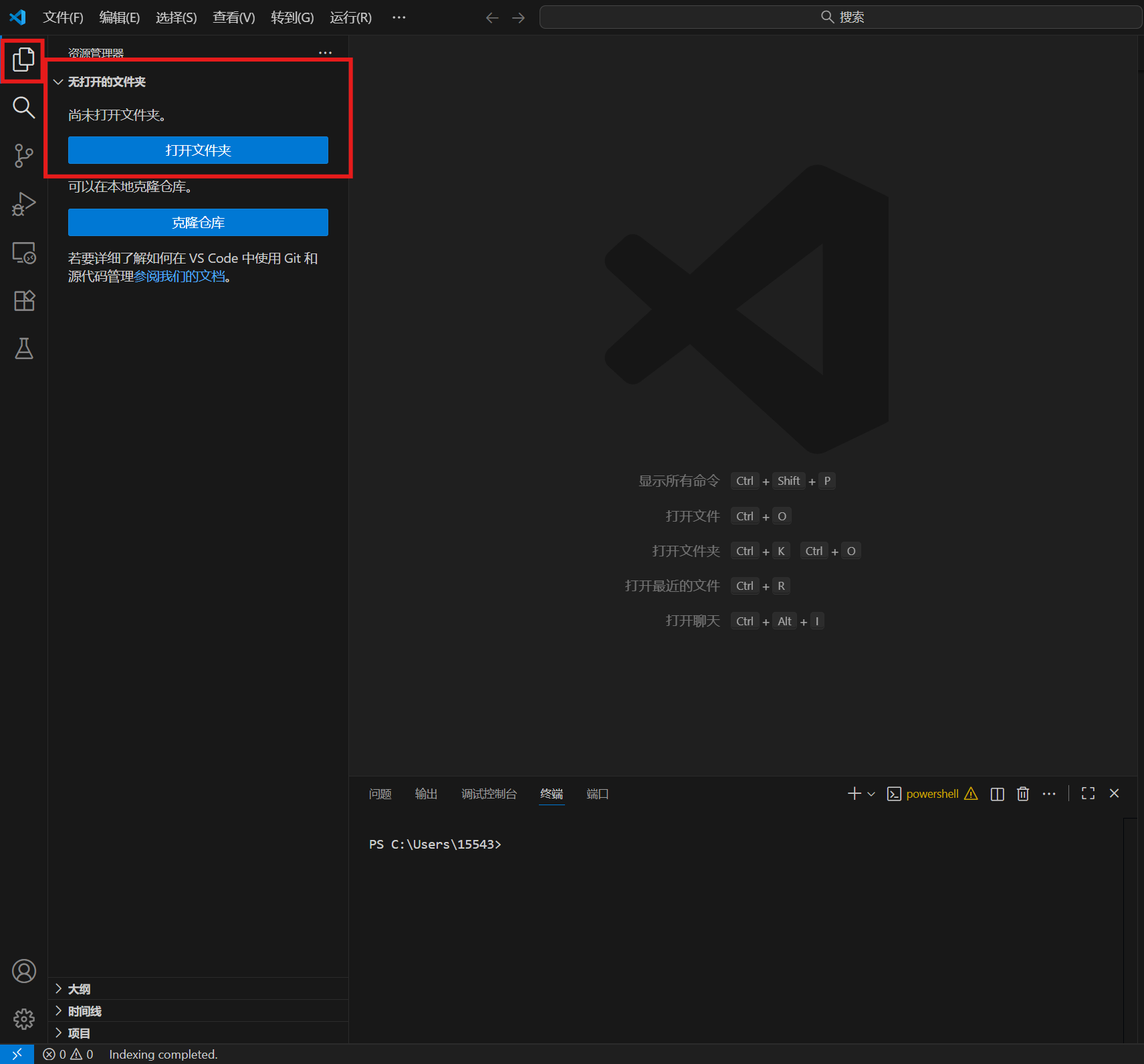Open the Search view in the activity bar
Screen dimensions: 1144x1064
click(23, 107)
